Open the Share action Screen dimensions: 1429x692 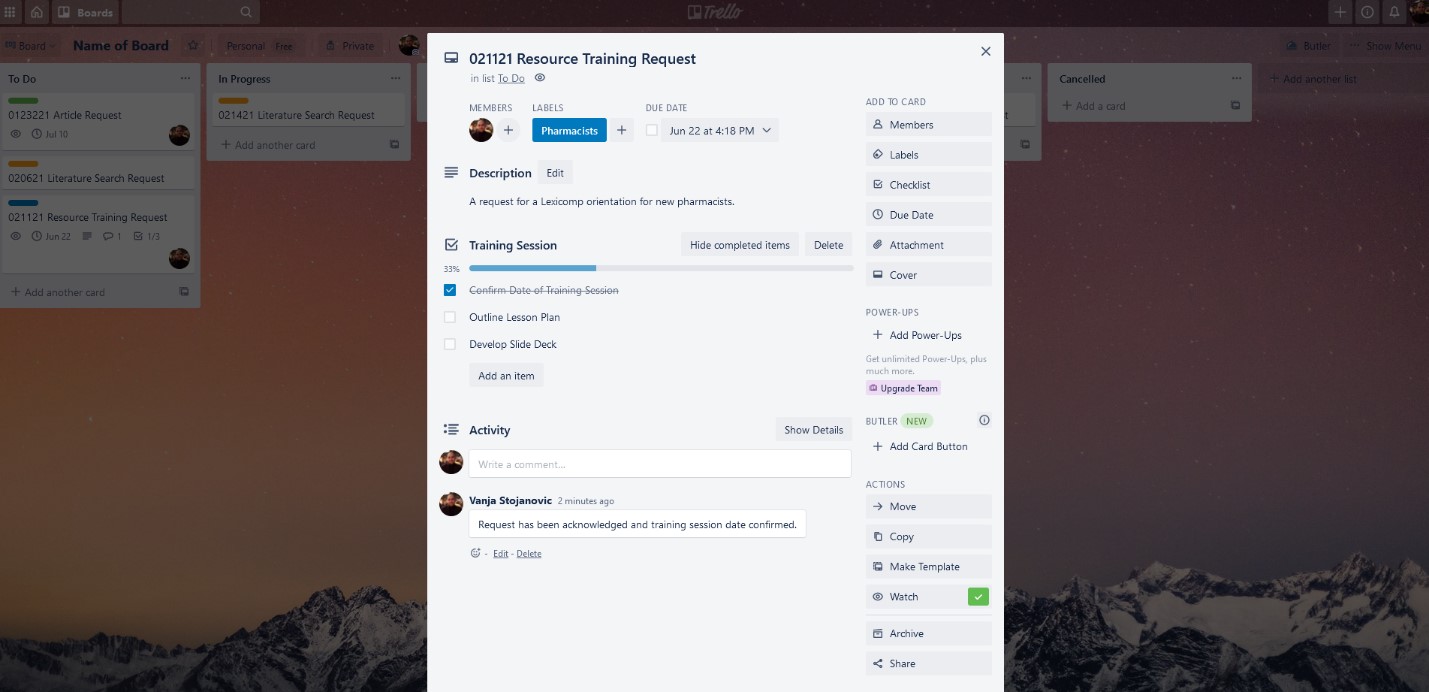click(928, 664)
